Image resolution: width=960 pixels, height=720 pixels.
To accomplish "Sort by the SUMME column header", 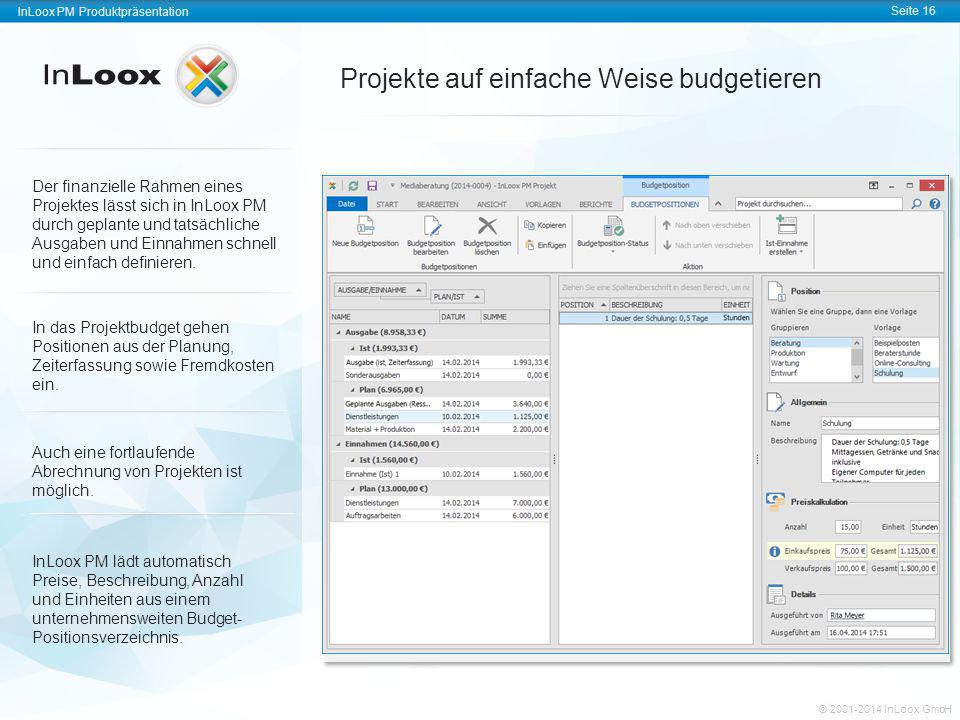I will coord(515,317).
